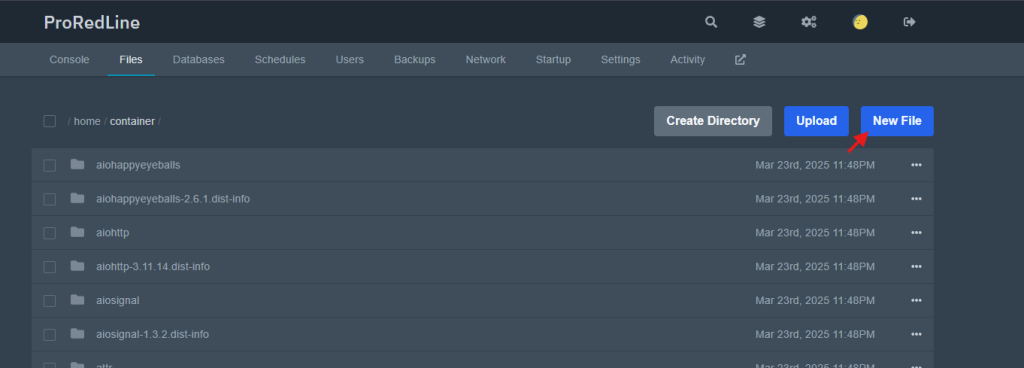Open the three-dot menu for aiosignal-1.3.2.dist-info

point(916,335)
